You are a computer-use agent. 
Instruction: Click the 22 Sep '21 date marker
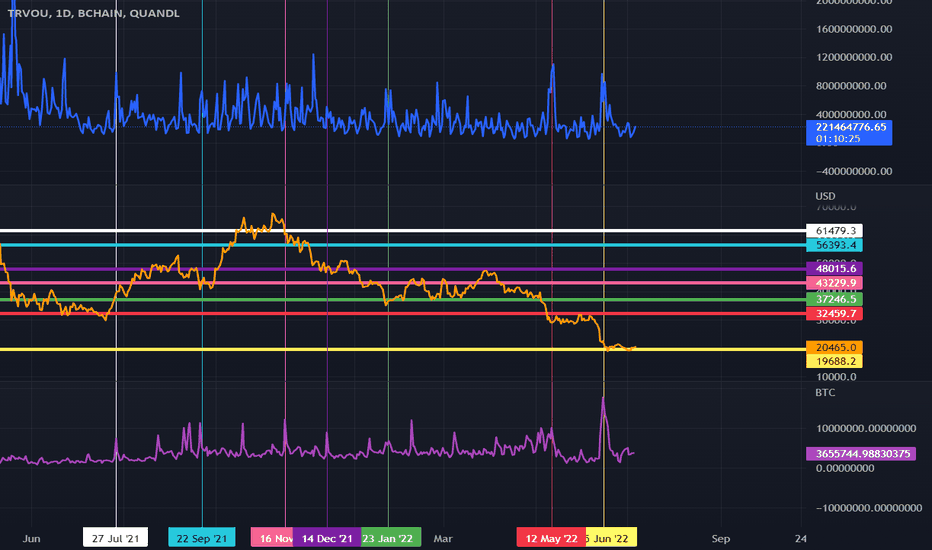[201, 538]
